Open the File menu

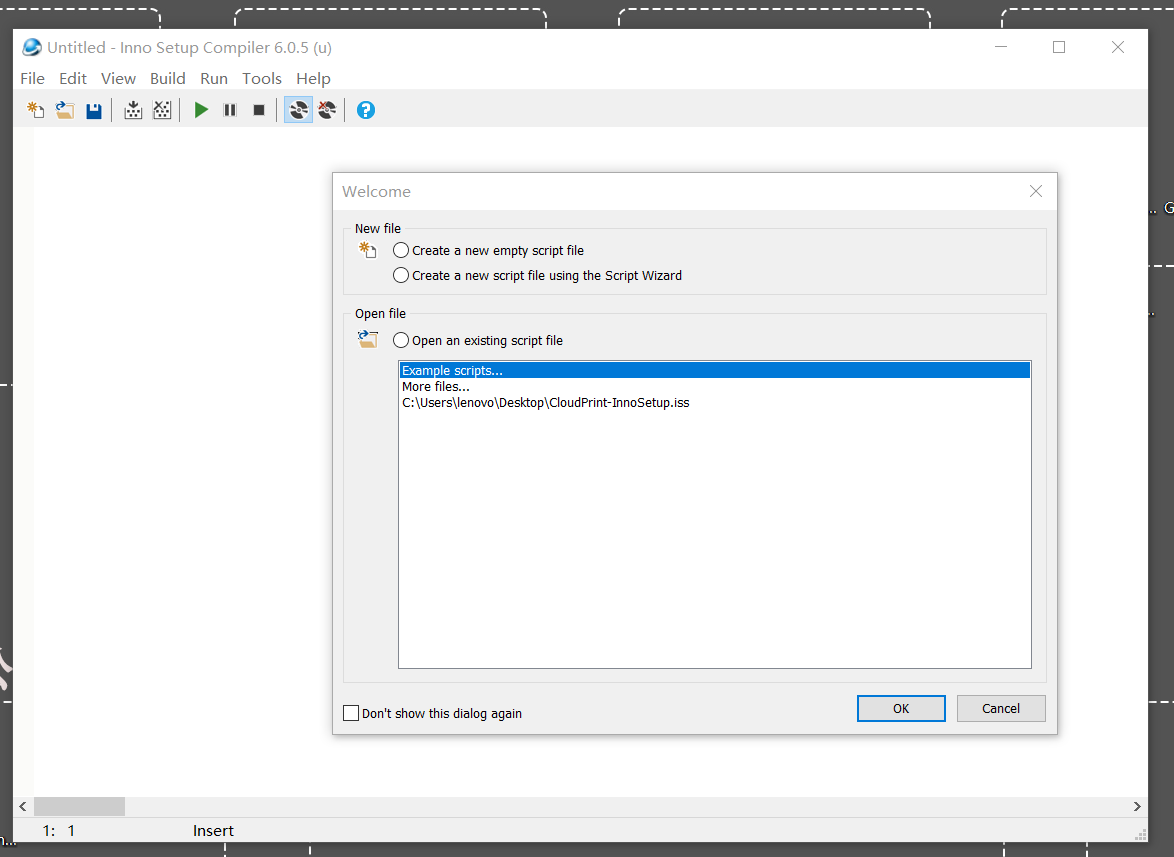(x=32, y=79)
